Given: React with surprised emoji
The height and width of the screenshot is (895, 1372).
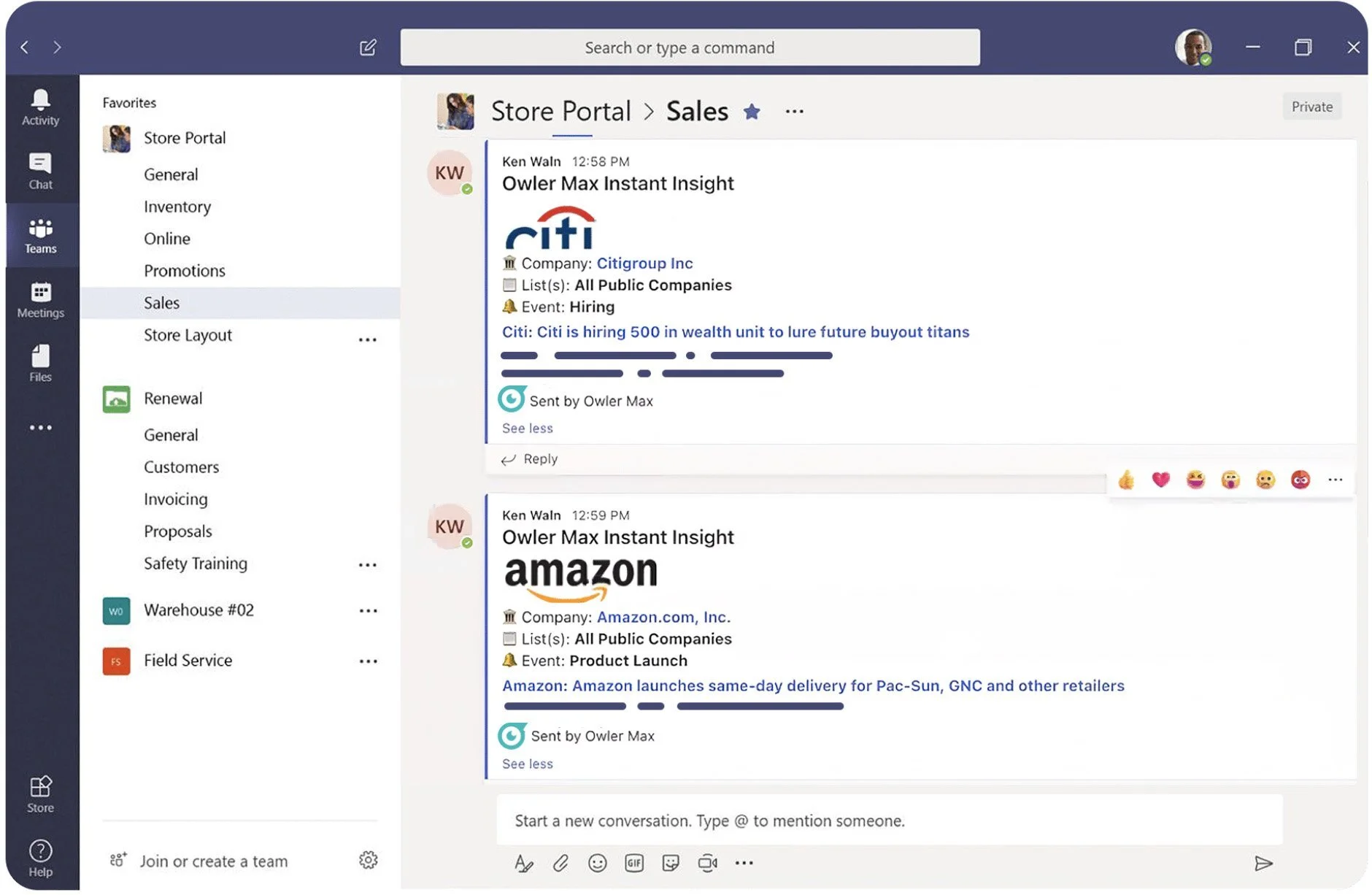Looking at the screenshot, I should 1230,480.
